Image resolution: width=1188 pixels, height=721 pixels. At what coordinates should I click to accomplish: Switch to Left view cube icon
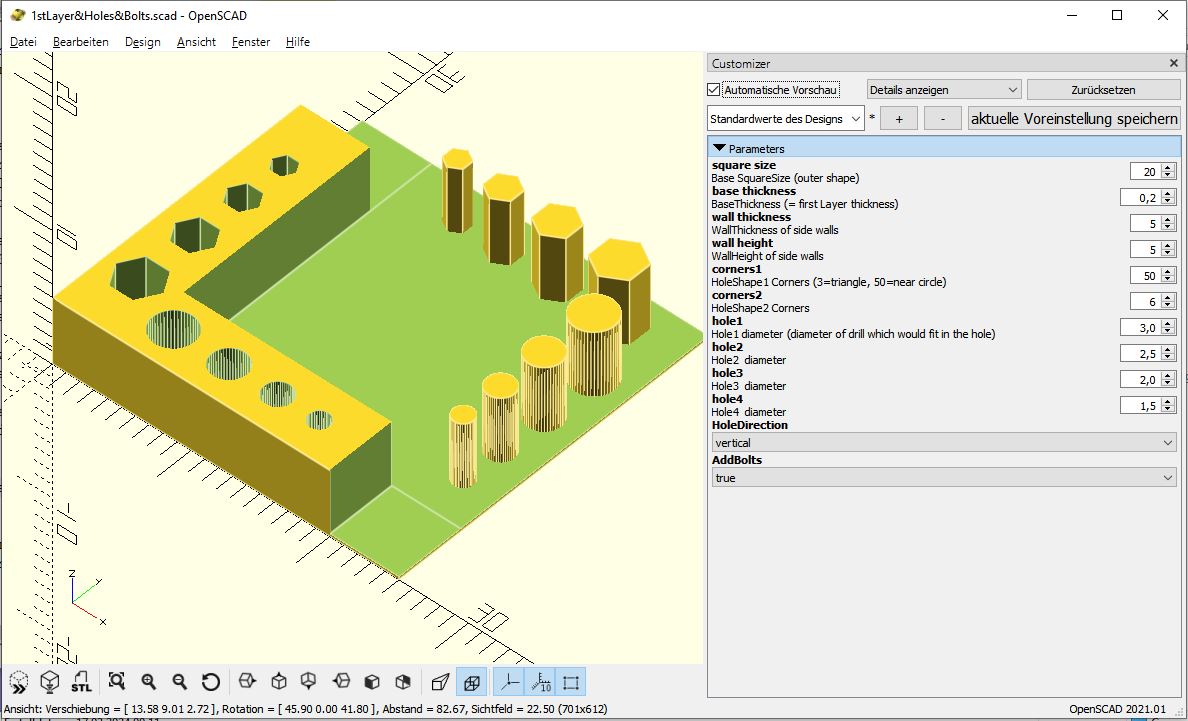click(341, 682)
